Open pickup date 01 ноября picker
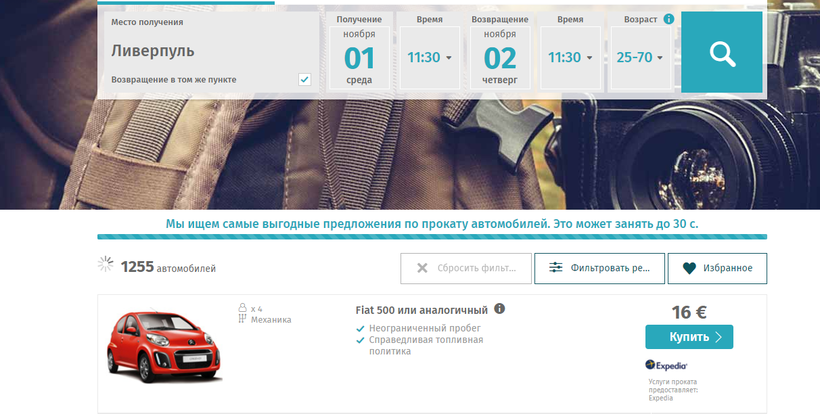Screen dimensions: 820x414 point(359,58)
